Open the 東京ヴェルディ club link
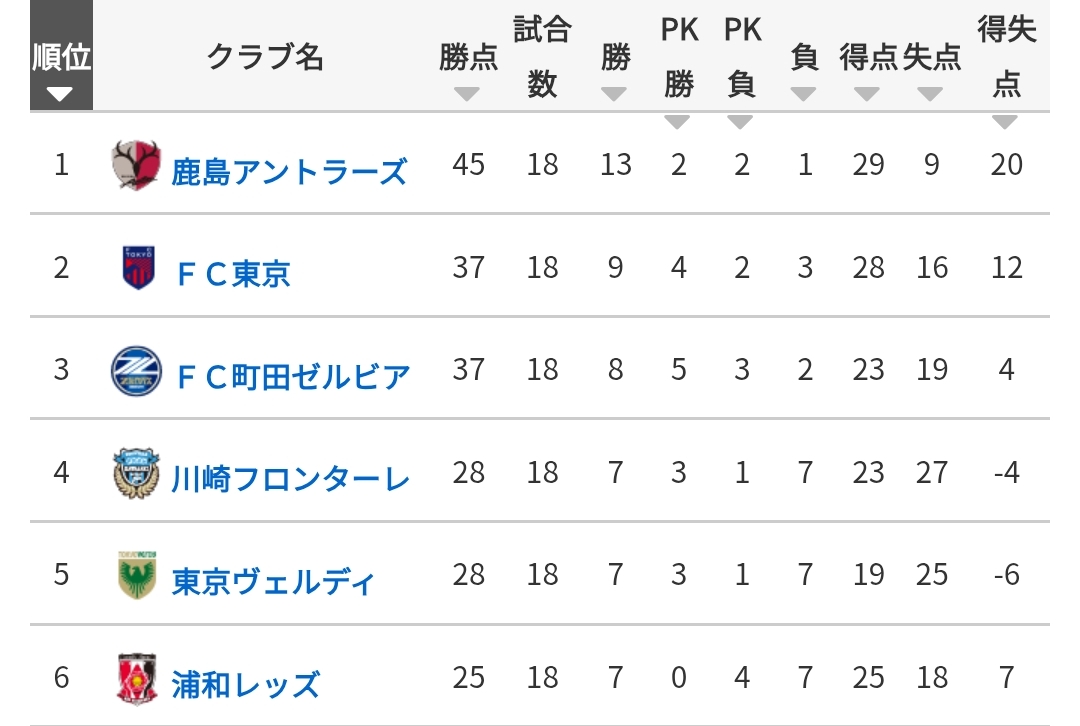Screen dimensions: 1080x726 [273, 582]
